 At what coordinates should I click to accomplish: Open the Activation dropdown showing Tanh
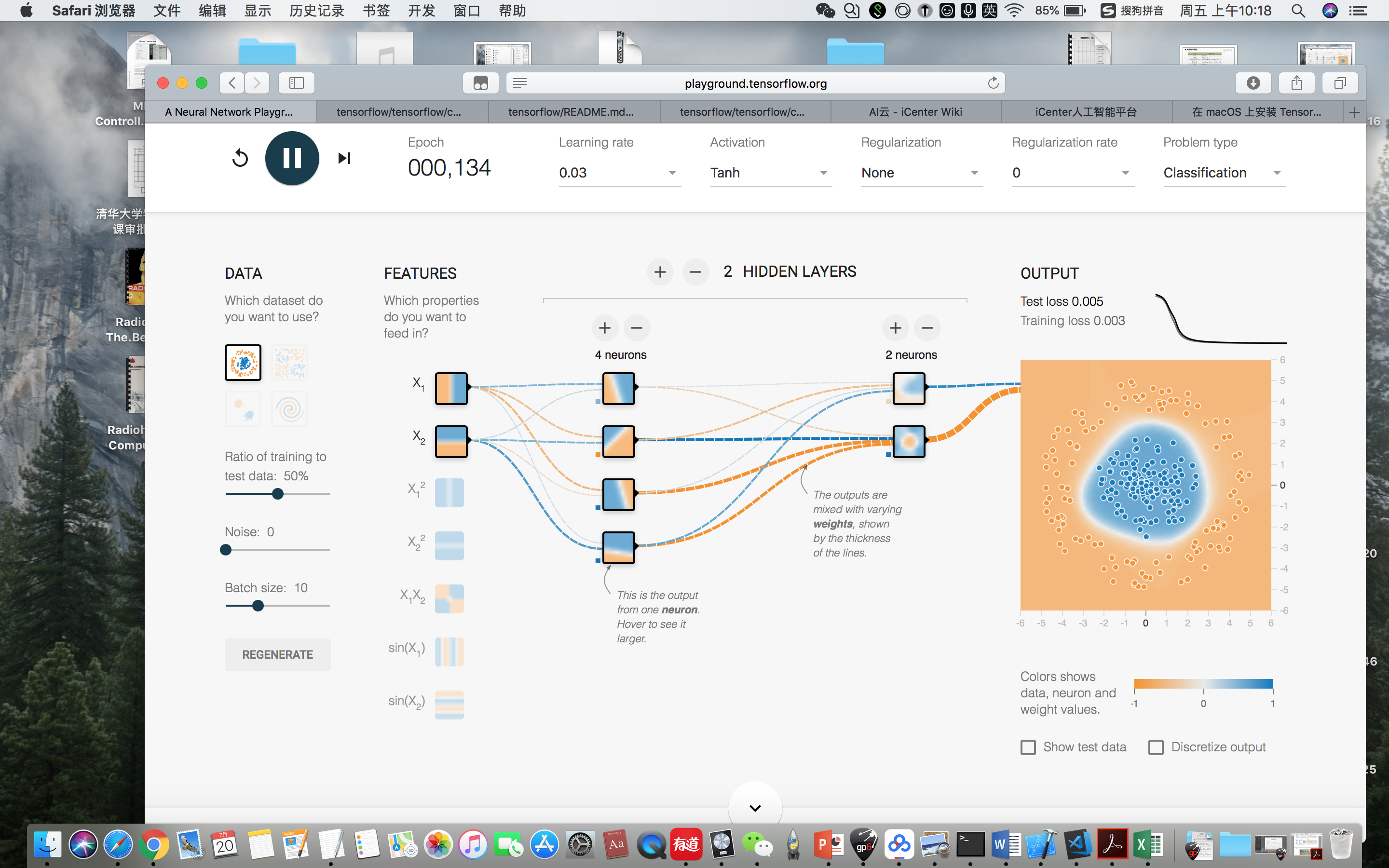(x=771, y=173)
